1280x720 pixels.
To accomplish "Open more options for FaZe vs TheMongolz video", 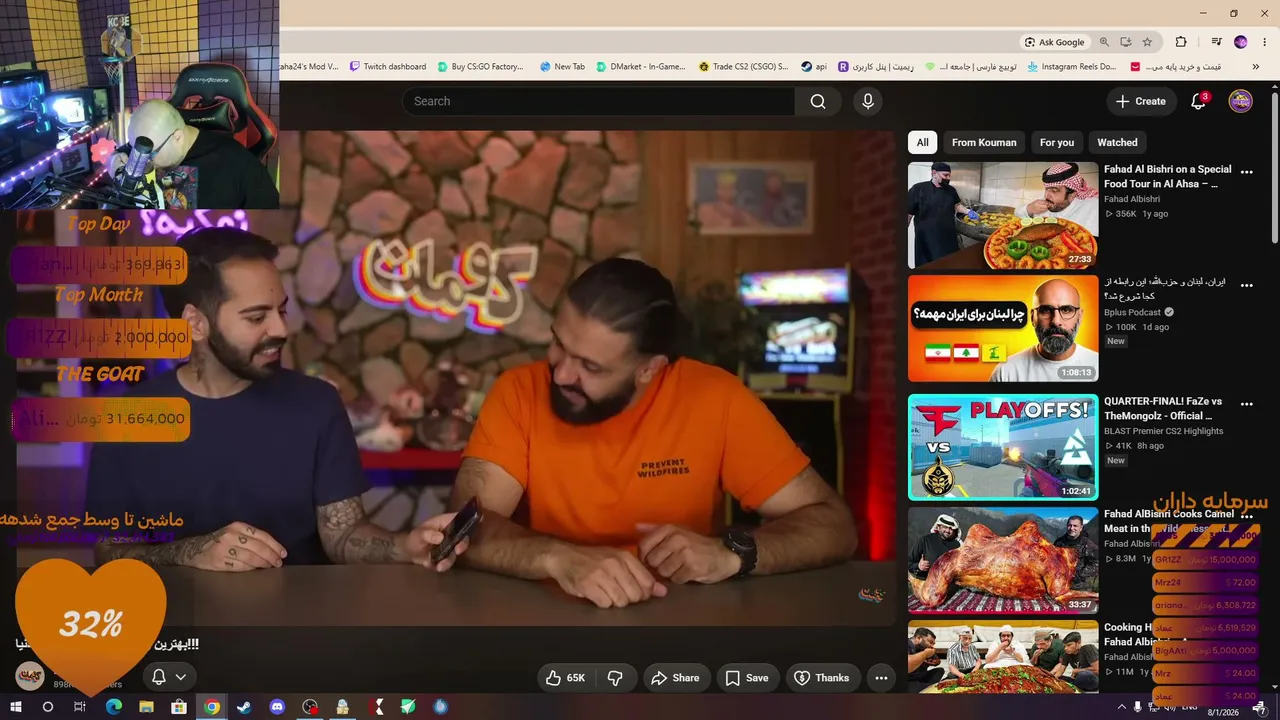I will point(1247,404).
